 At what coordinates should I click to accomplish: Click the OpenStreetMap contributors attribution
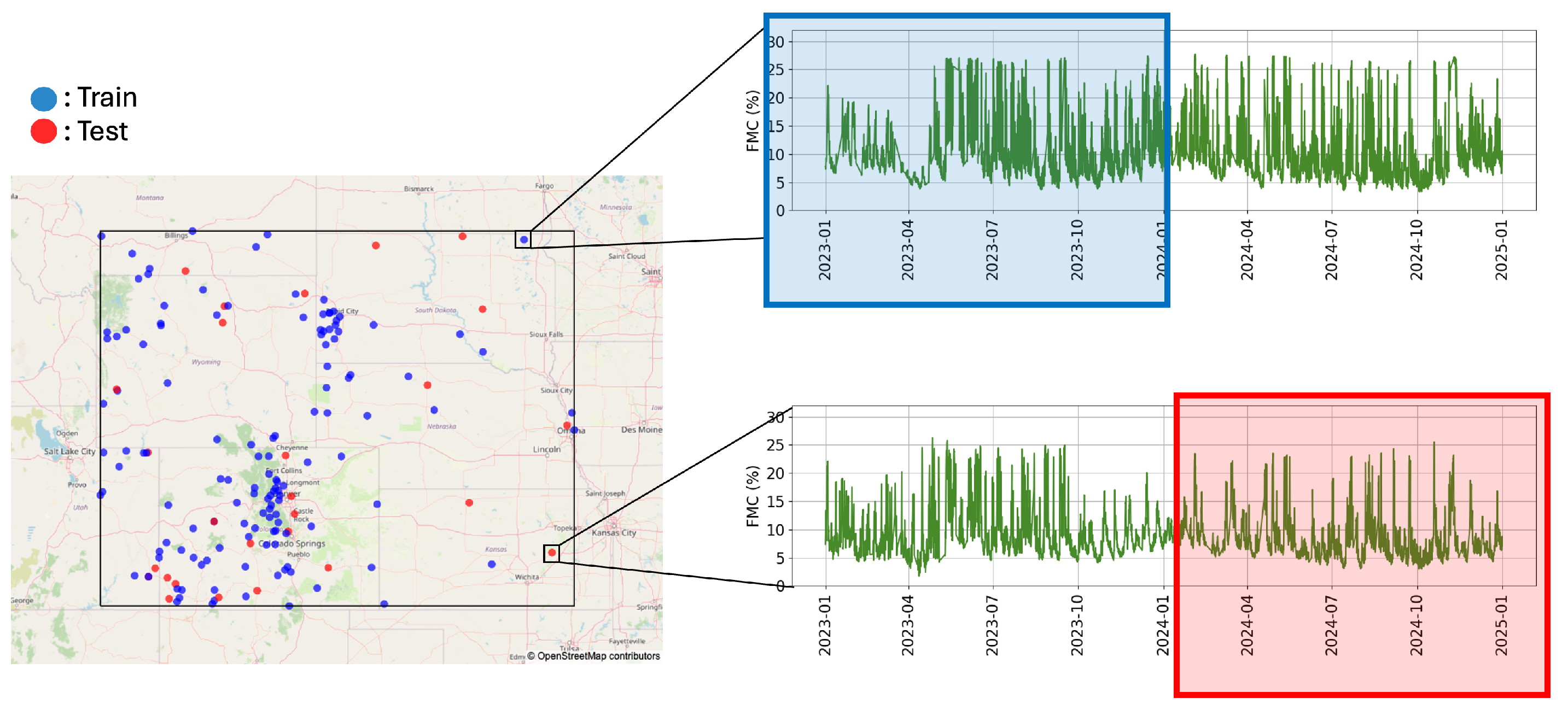click(593, 656)
